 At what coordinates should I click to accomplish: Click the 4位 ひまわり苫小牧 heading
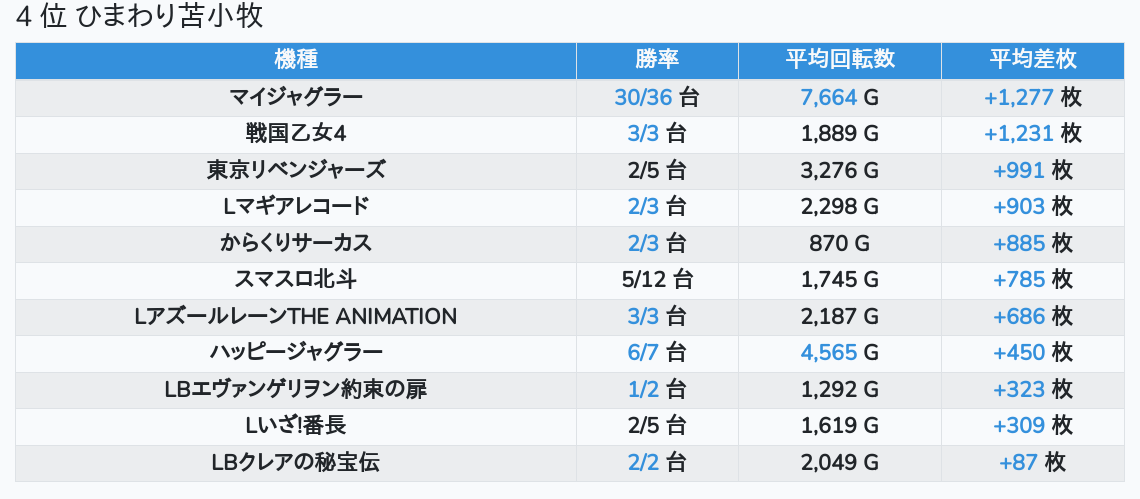(x=140, y=17)
